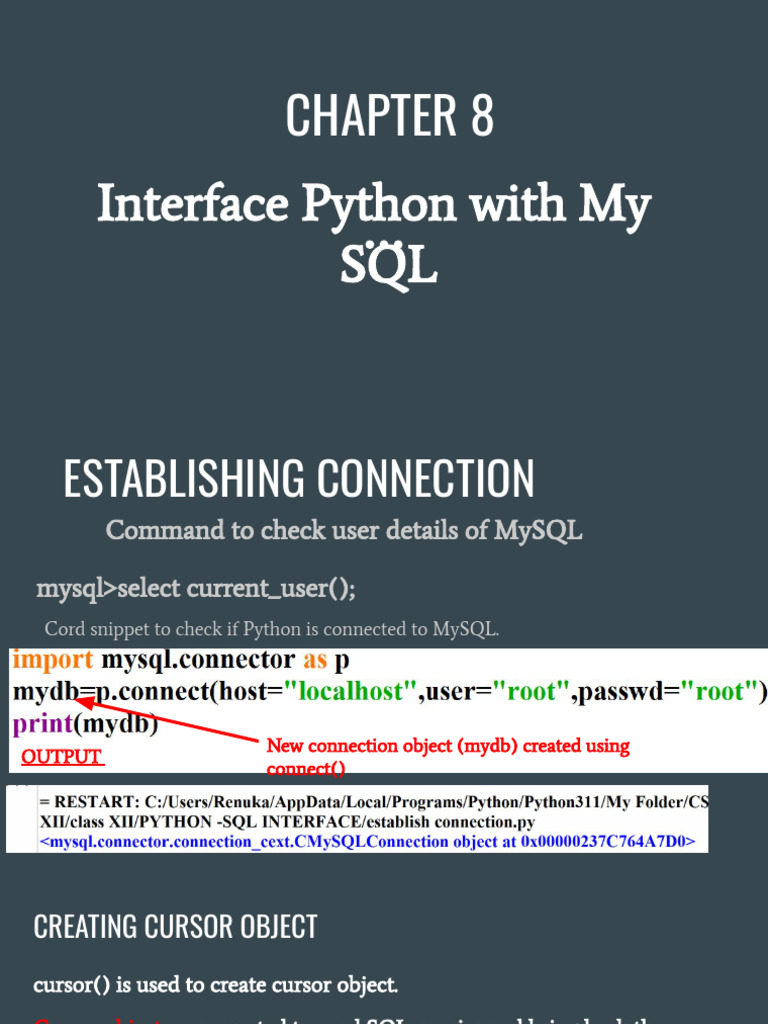Screen dimensions: 768x1024
Task: Select 'Command to check user details of MySQL'
Action: [x=344, y=530]
